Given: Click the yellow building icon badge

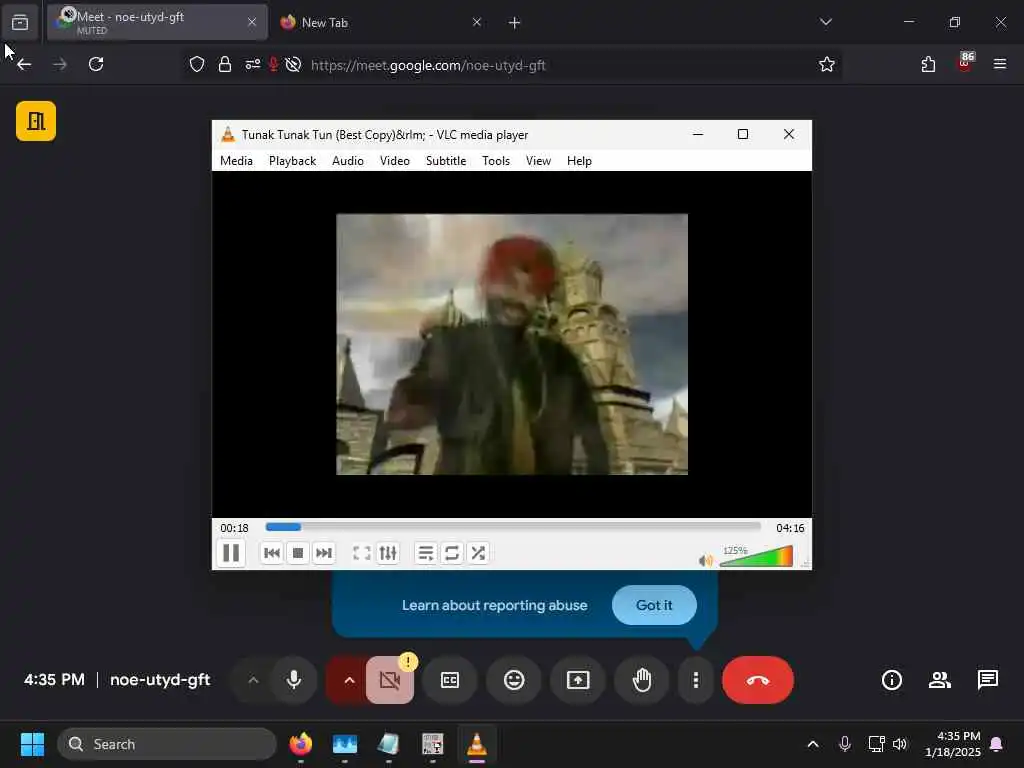Looking at the screenshot, I should point(36,121).
